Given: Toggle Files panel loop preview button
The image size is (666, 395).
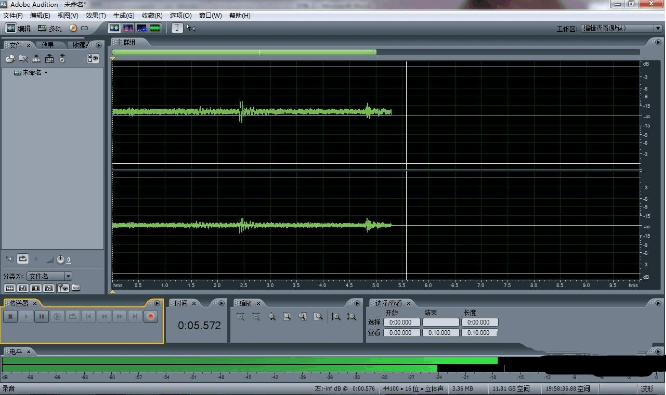Looking at the screenshot, I should 23,259.
